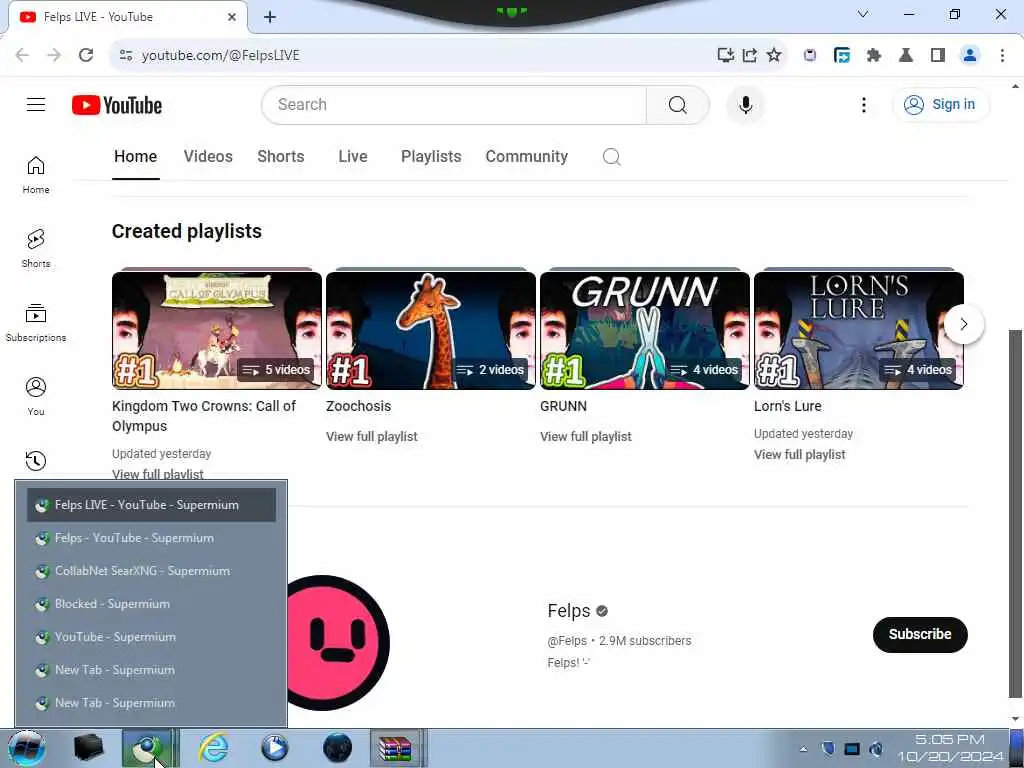Open the Zoochosis giraffe playlist thumbnail

431,330
